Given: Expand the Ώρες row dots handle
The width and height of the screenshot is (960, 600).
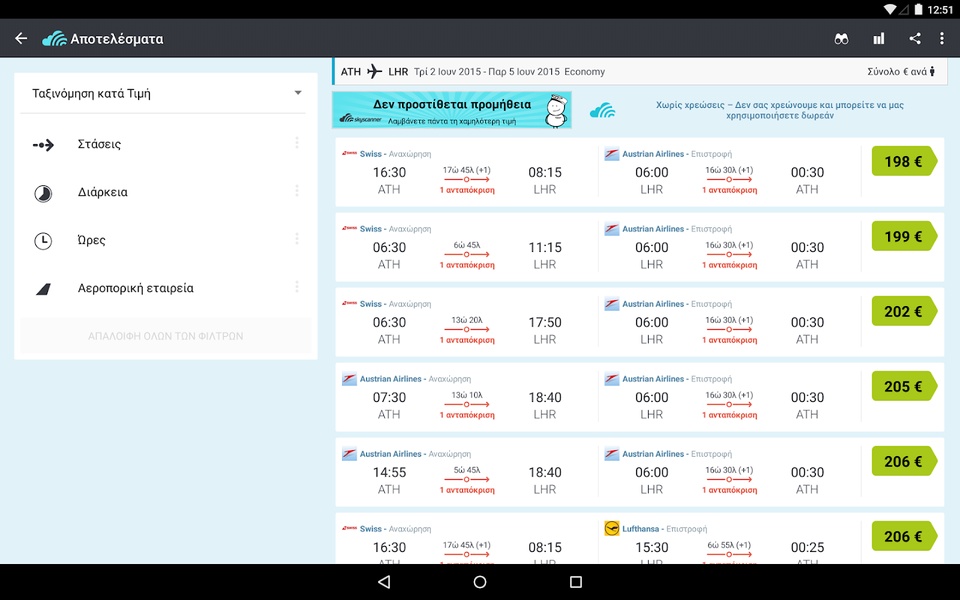Looking at the screenshot, I should pos(297,239).
